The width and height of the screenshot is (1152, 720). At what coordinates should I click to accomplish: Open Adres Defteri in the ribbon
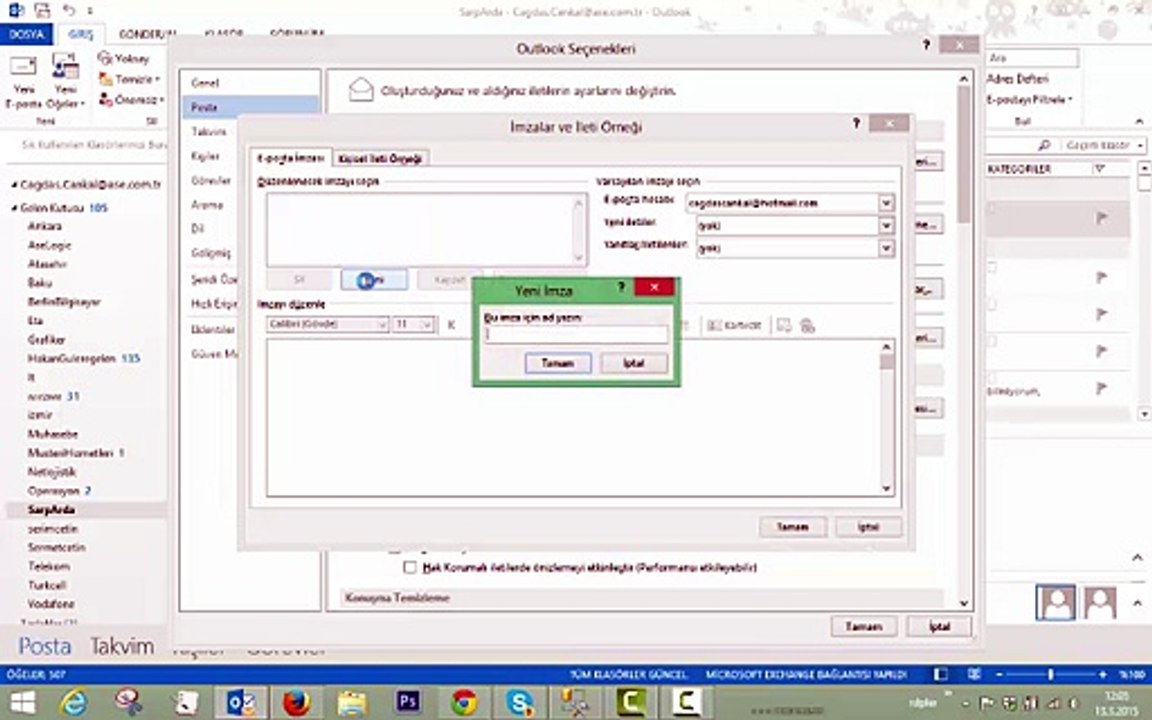(x=1017, y=79)
